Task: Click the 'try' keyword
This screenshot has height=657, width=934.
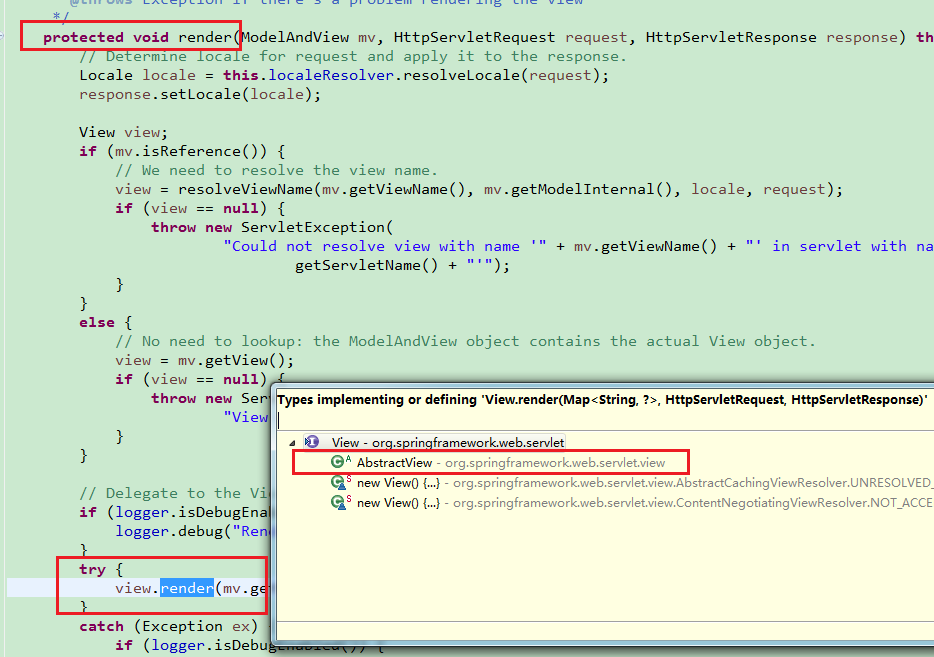Action: (x=92, y=569)
